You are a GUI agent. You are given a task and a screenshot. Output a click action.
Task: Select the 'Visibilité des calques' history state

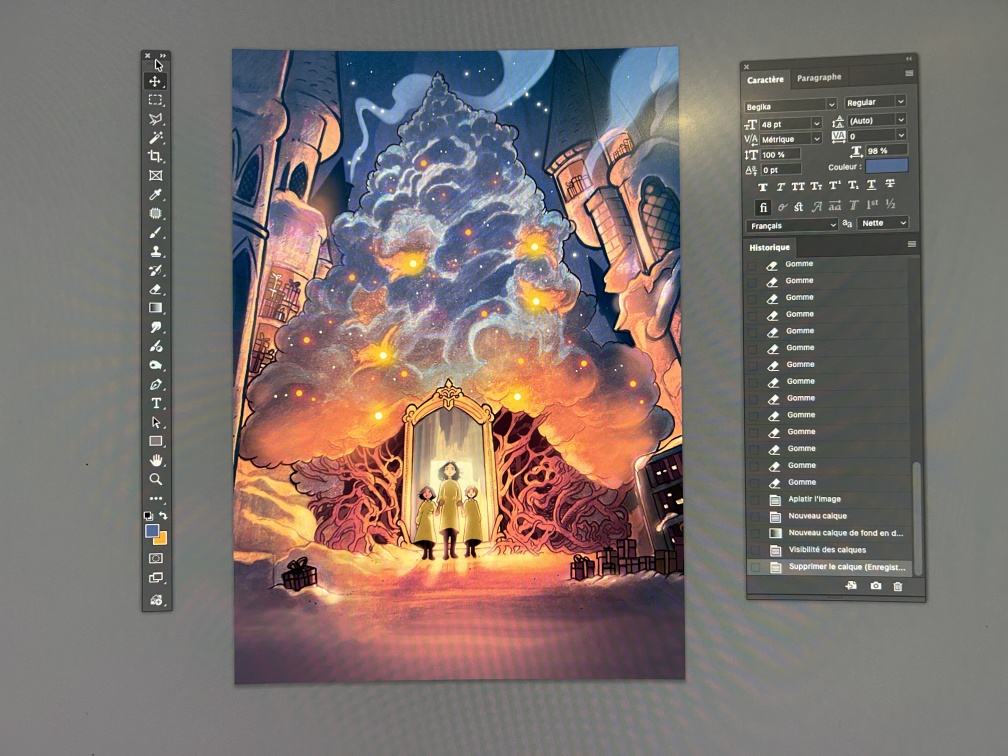(x=827, y=550)
